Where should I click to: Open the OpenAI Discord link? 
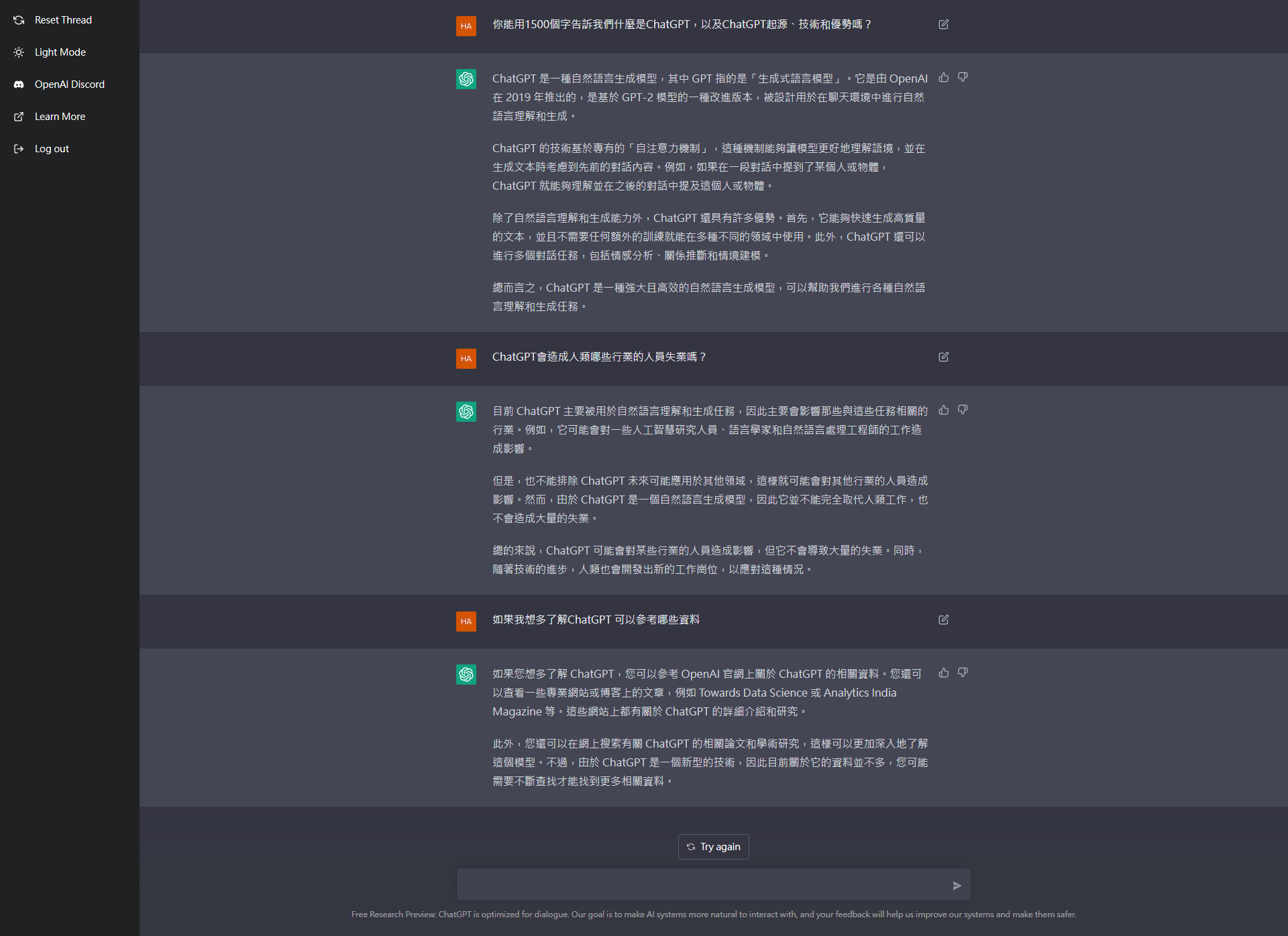69,84
